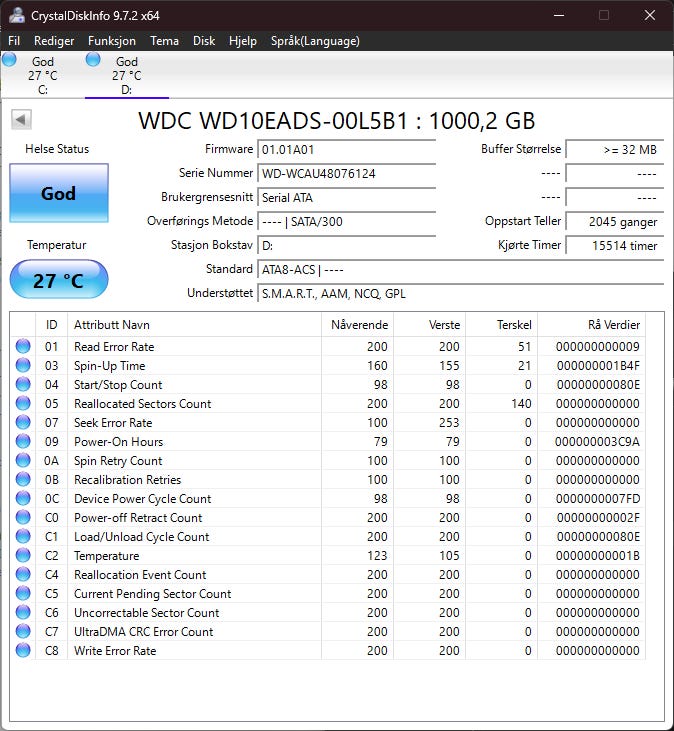The width and height of the screenshot is (674, 731).
Task: Select the C: drive tab
Action: click(x=42, y=75)
